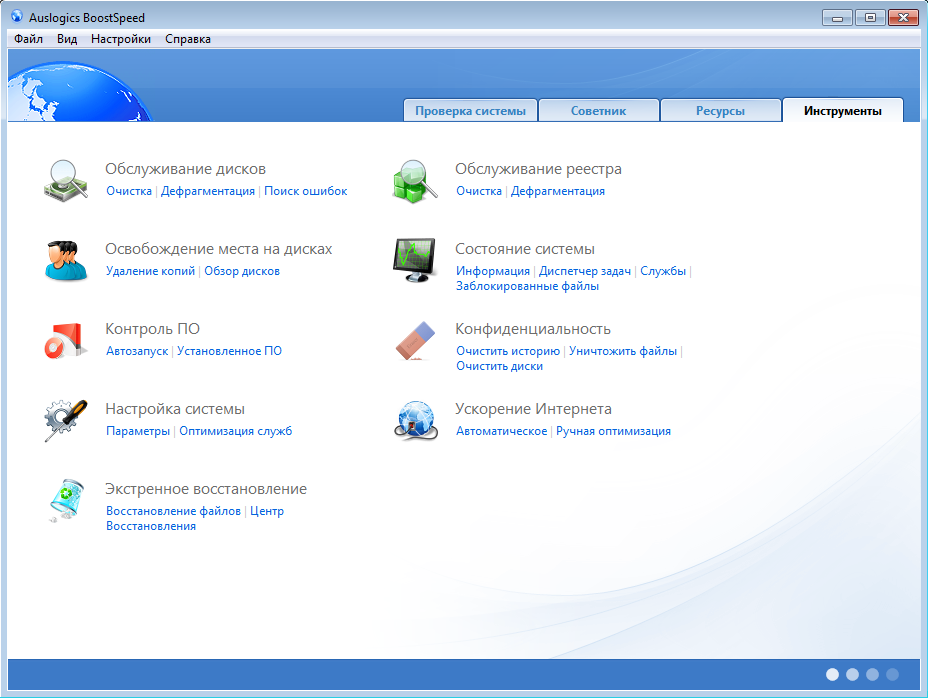
Task: Open the Автозапуск link
Action: pyautogui.click(x=137, y=351)
